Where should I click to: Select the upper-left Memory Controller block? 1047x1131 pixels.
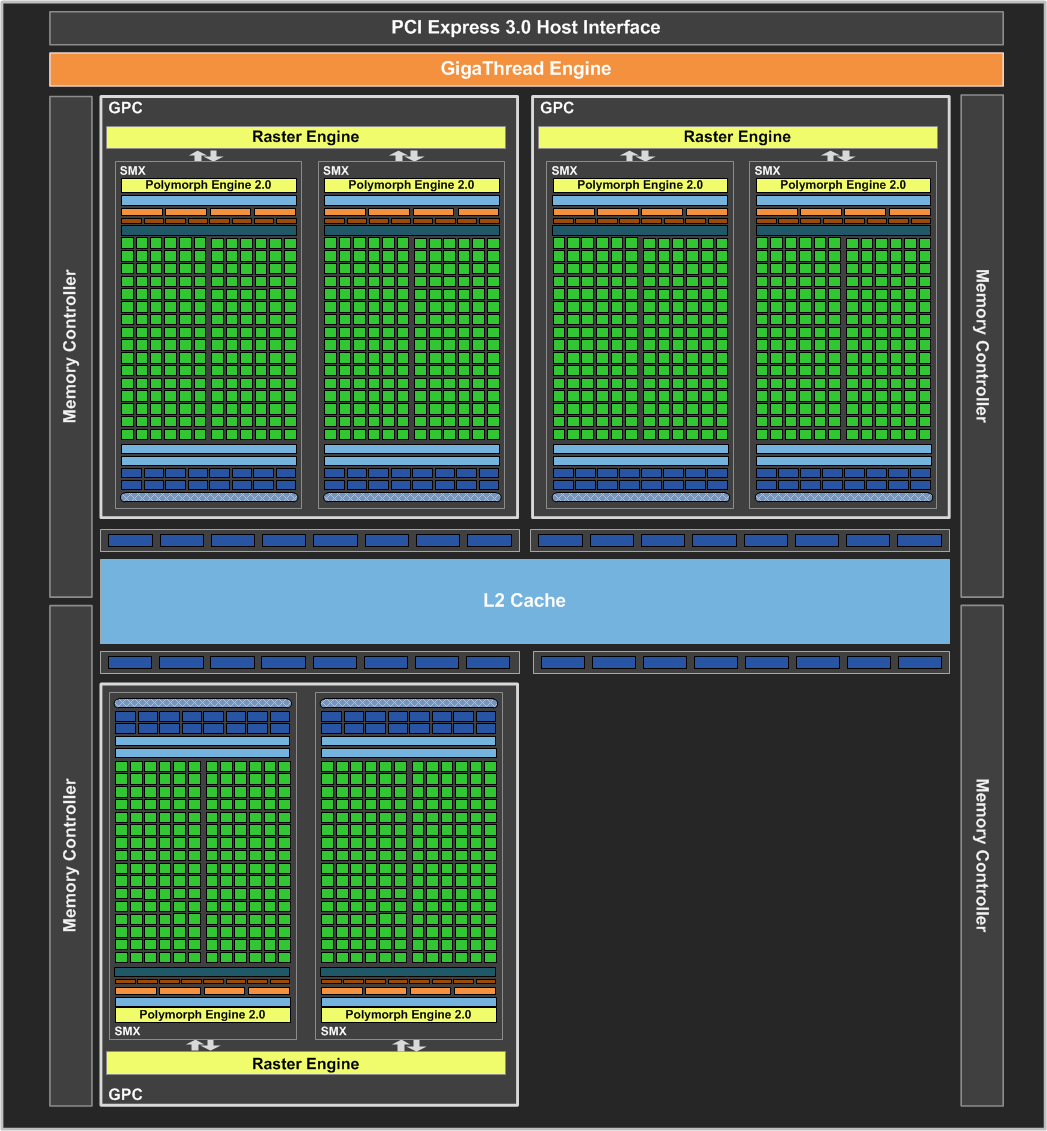coord(70,346)
